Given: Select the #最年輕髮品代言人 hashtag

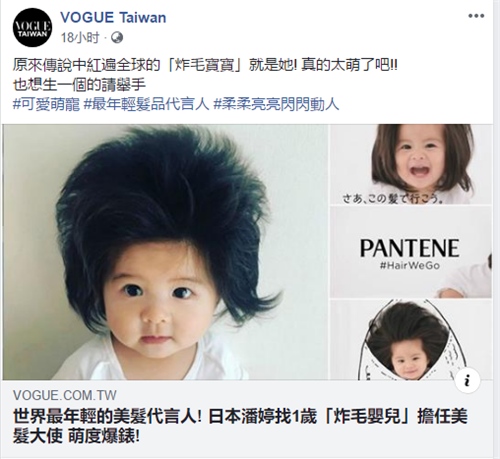Looking at the screenshot, I should point(146,105).
